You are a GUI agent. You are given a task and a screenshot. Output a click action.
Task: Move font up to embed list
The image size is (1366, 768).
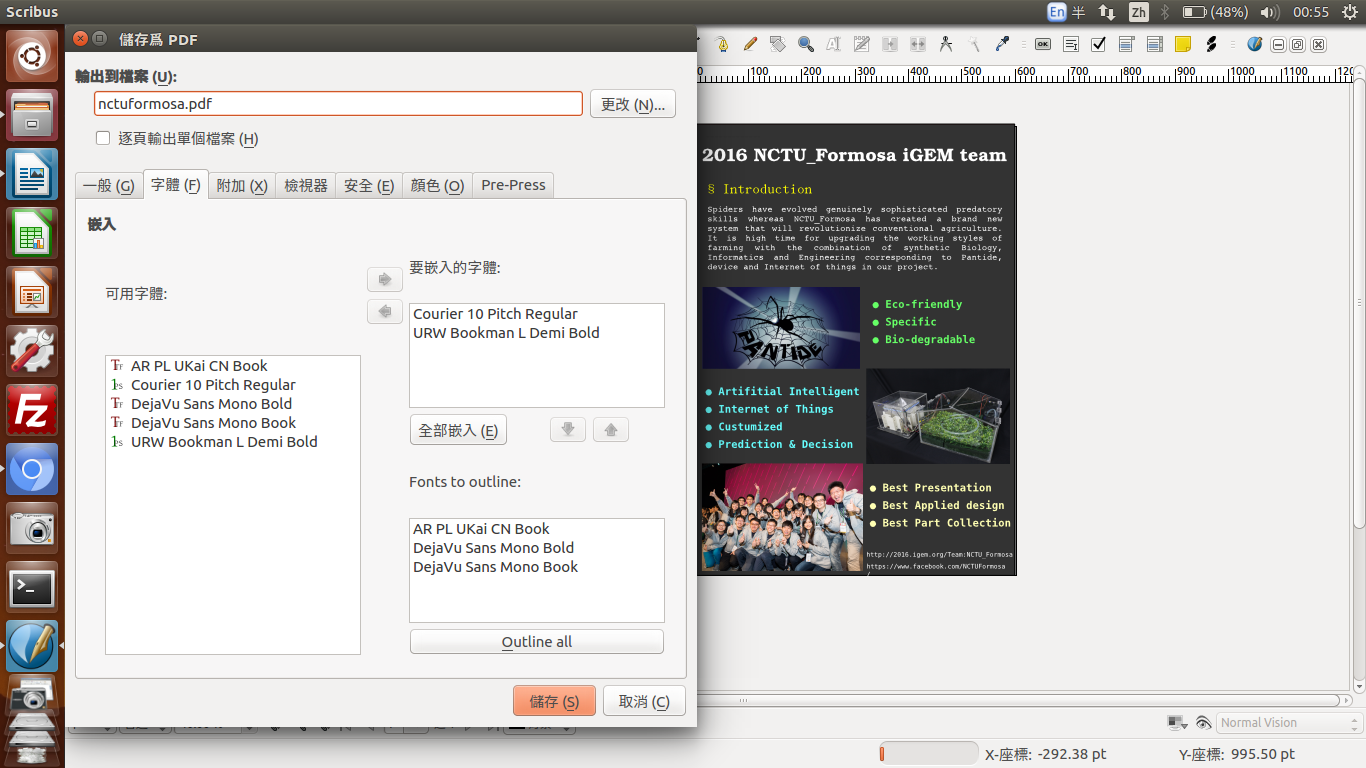(611, 430)
